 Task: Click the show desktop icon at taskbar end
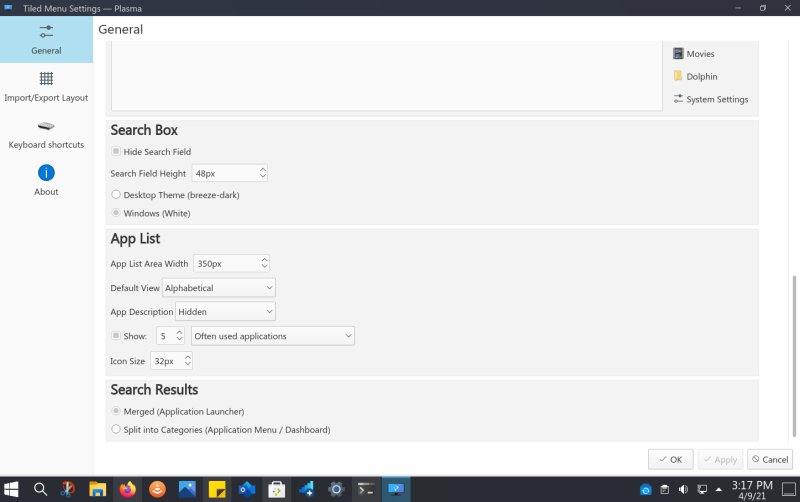789,490
